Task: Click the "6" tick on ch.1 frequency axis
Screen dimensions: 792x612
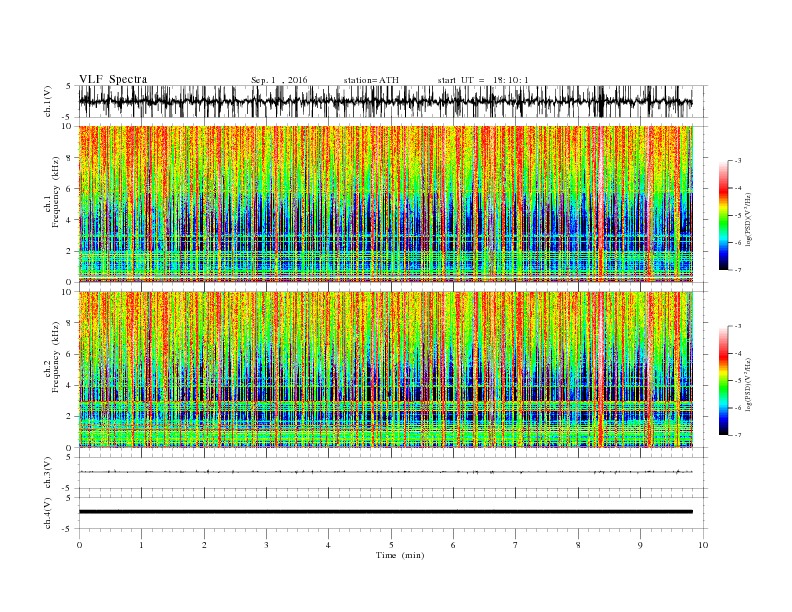Action: pos(70,188)
